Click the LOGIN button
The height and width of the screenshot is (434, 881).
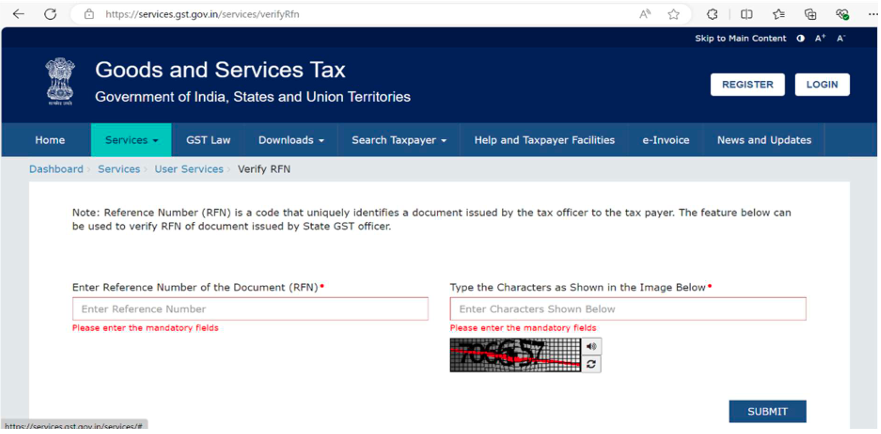[x=822, y=84]
